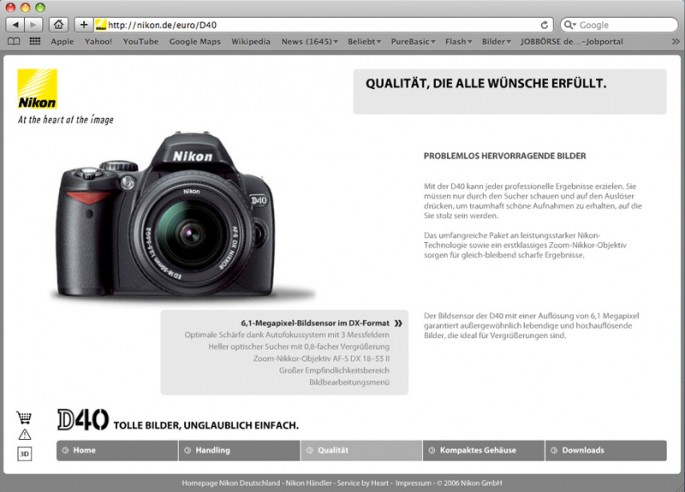Select Optimale Schärfe dank Autofokussystem item
This screenshot has width=685, height=492.
click(287, 335)
